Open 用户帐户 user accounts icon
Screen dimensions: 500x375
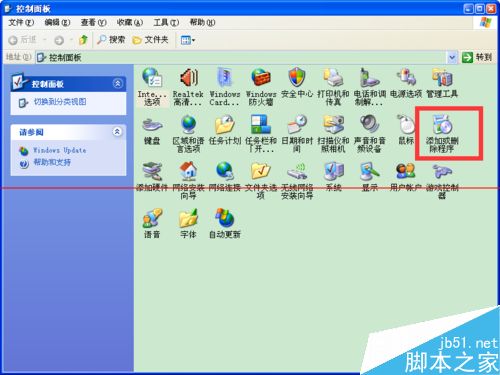[x=406, y=177]
